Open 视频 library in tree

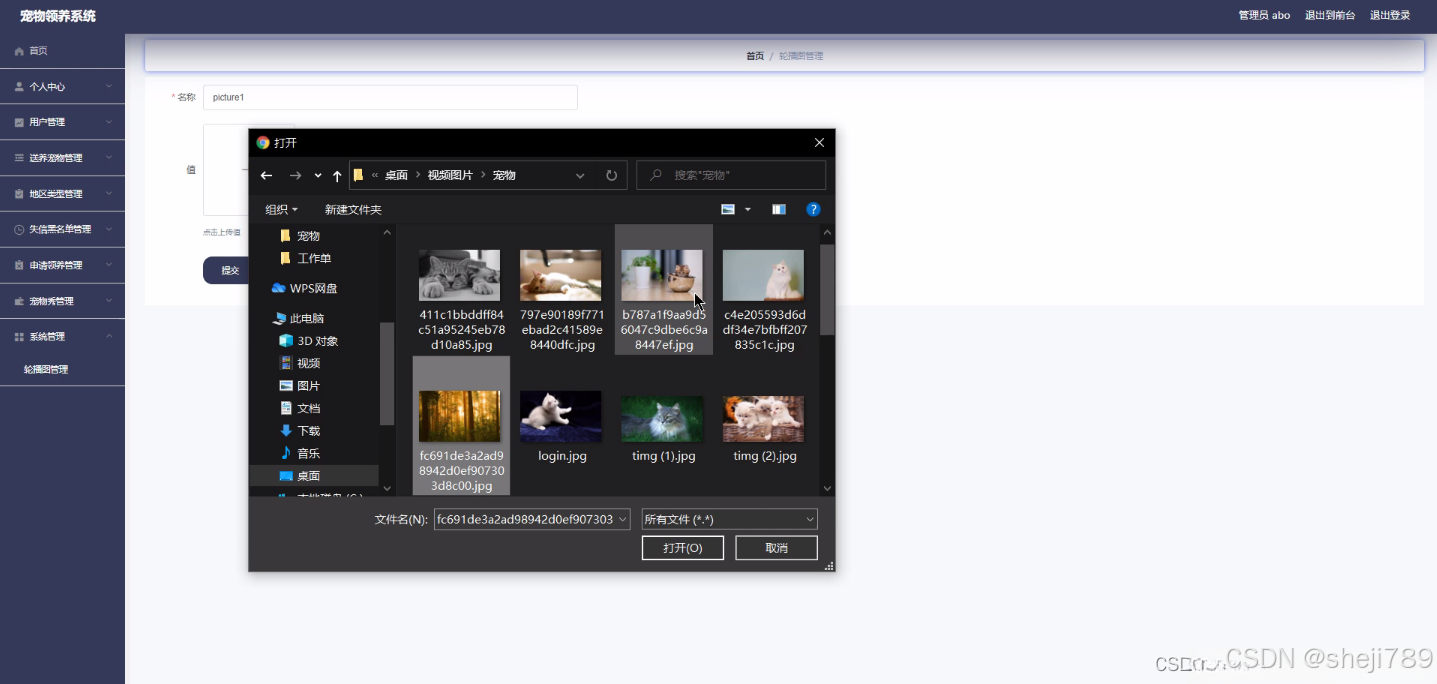pos(300,363)
